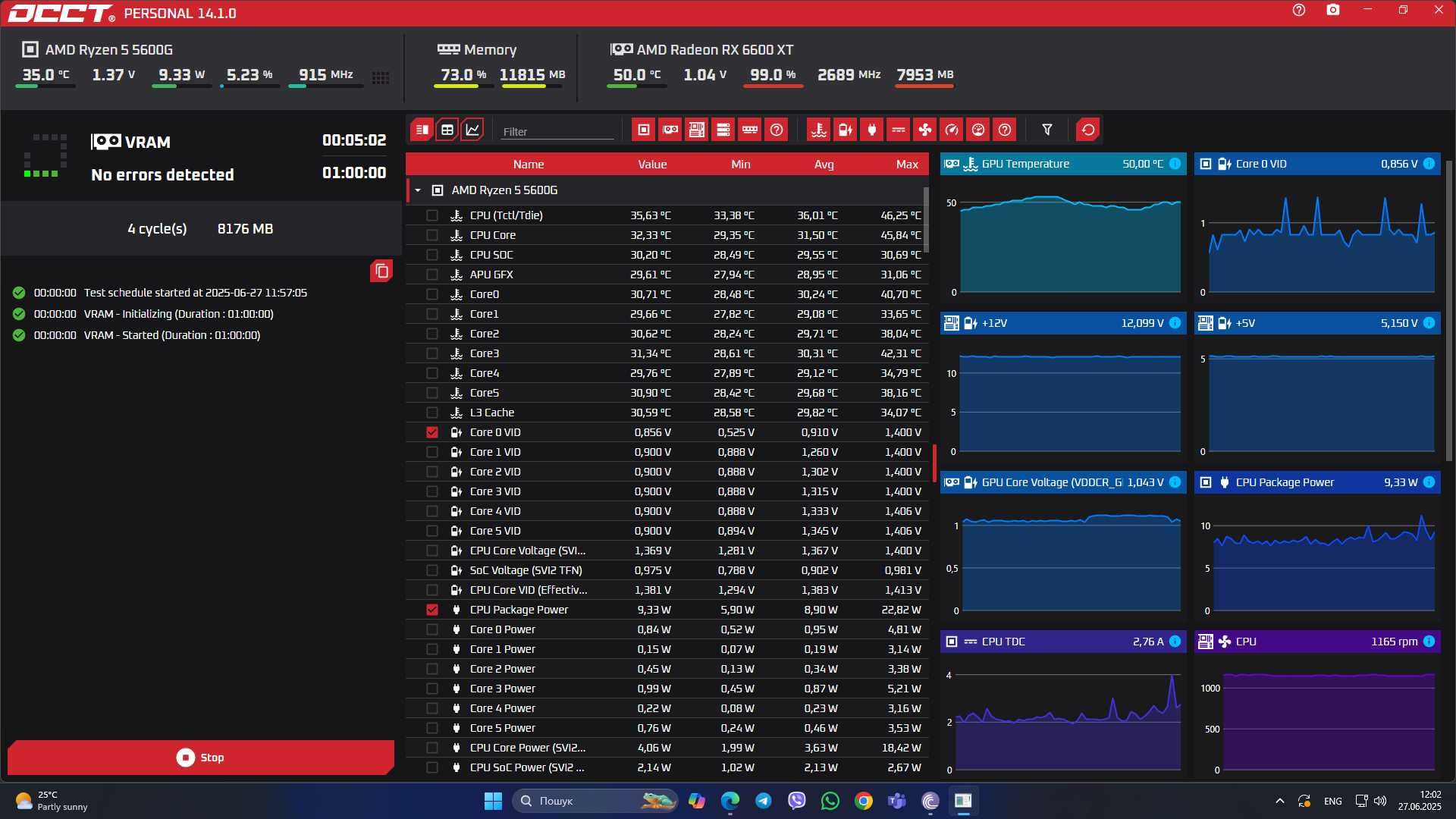Take a screenshot with camera icon
The height and width of the screenshot is (819, 1456).
point(1333,11)
